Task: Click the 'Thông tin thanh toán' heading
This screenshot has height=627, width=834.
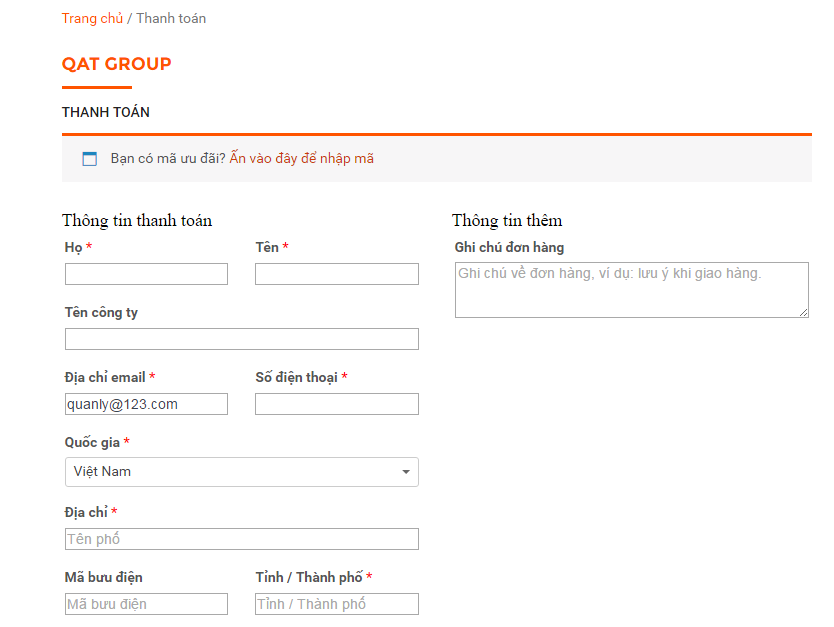Action: tap(137, 220)
